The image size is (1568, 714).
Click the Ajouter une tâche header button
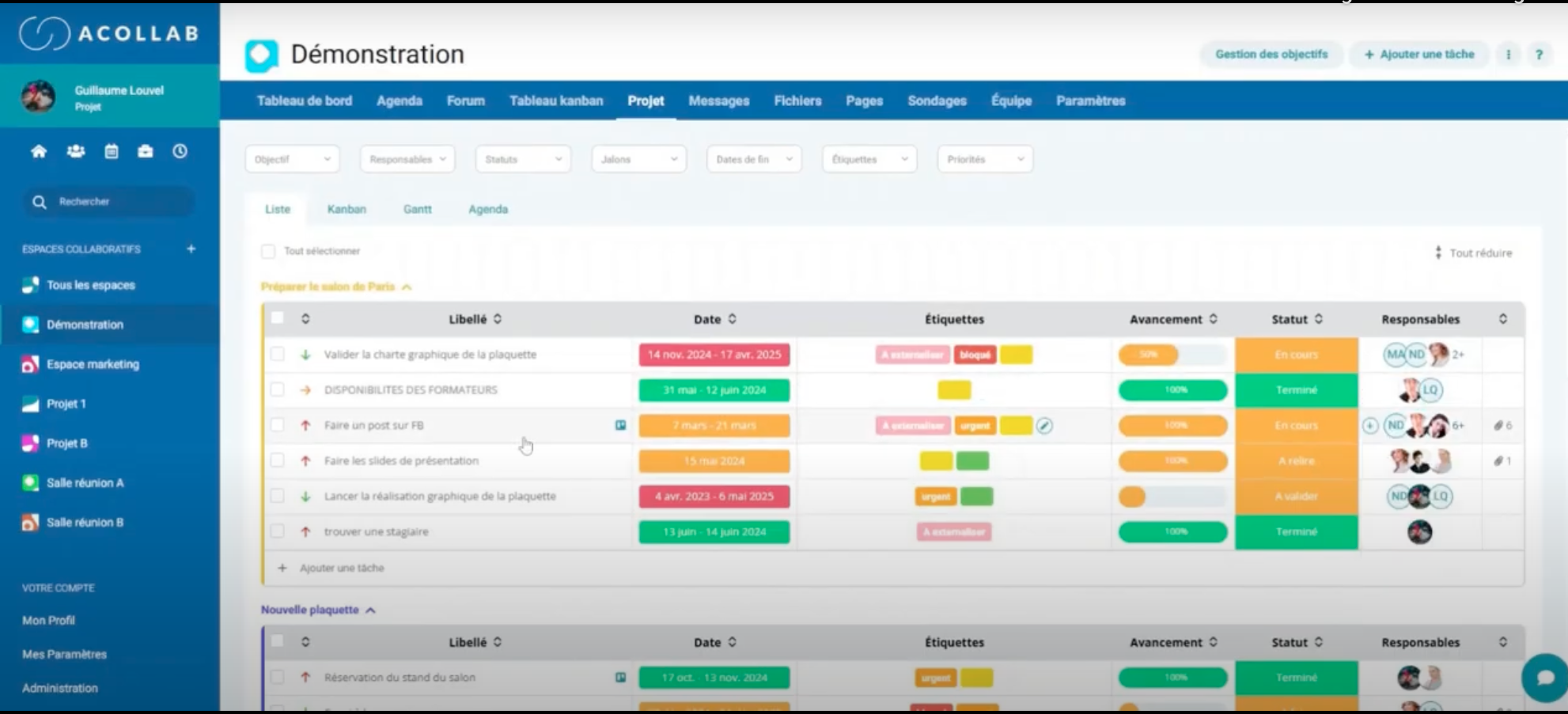pyautogui.click(x=1419, y=55)
